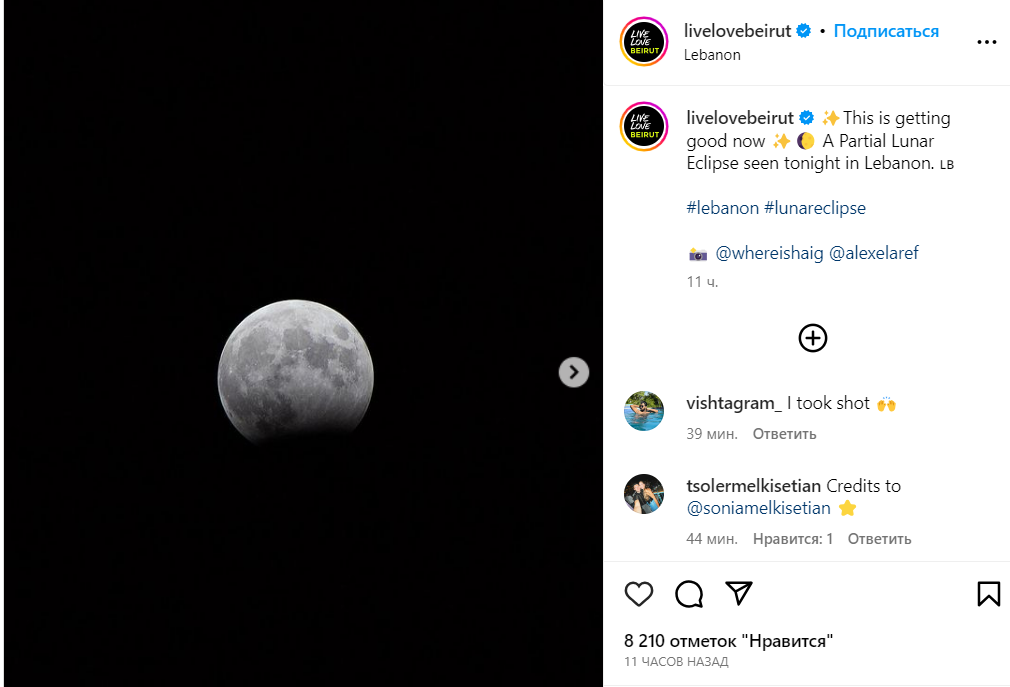Go to next photo with arrow
Viewport: 1010px width, 687px height.
573,372
